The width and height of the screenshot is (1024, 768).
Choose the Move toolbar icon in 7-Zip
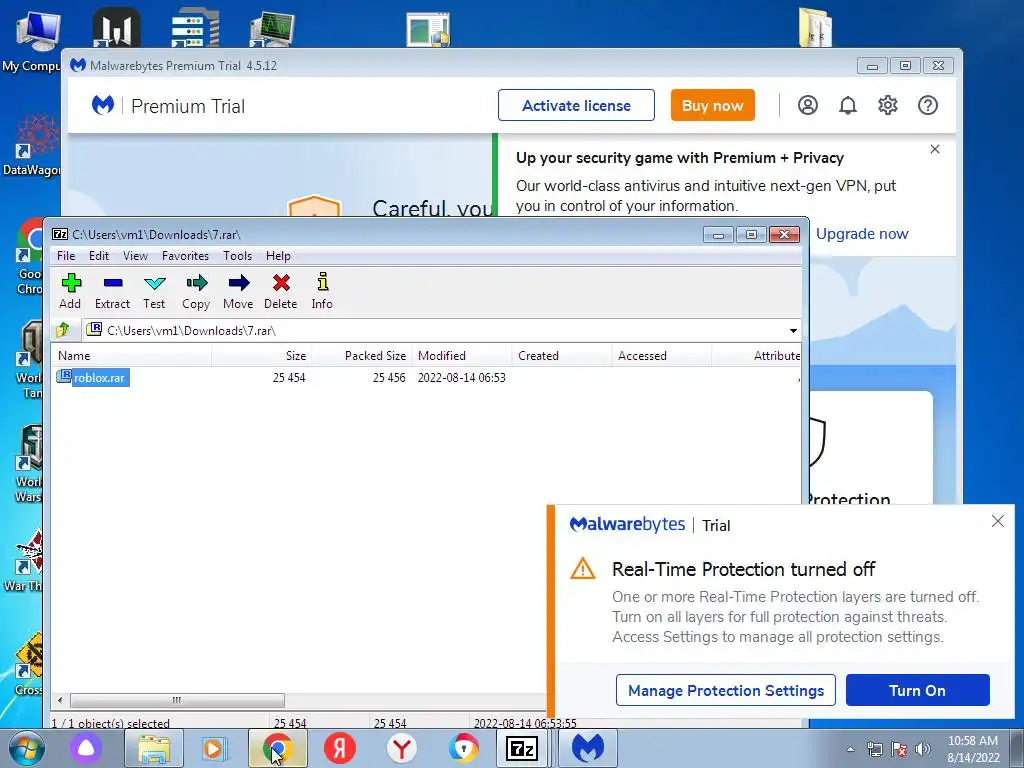[238, 291]
